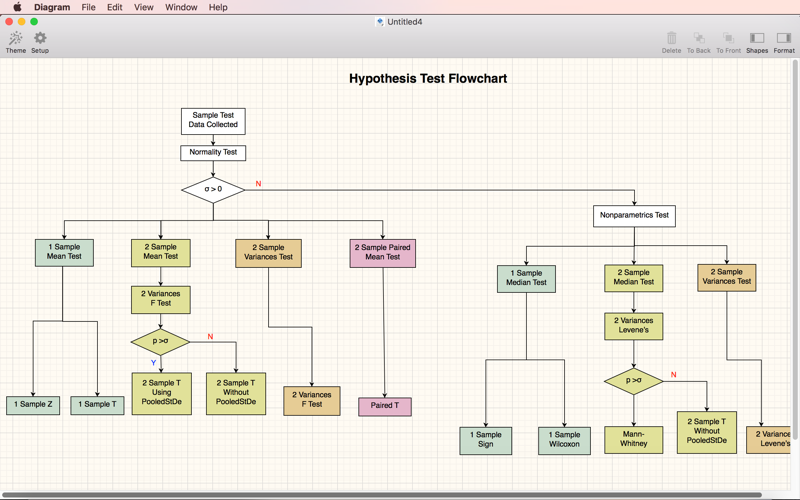This screenshot has height=500, width=800.
Task: Toggle the Shapes panel
Action: (x=757, y=42)
